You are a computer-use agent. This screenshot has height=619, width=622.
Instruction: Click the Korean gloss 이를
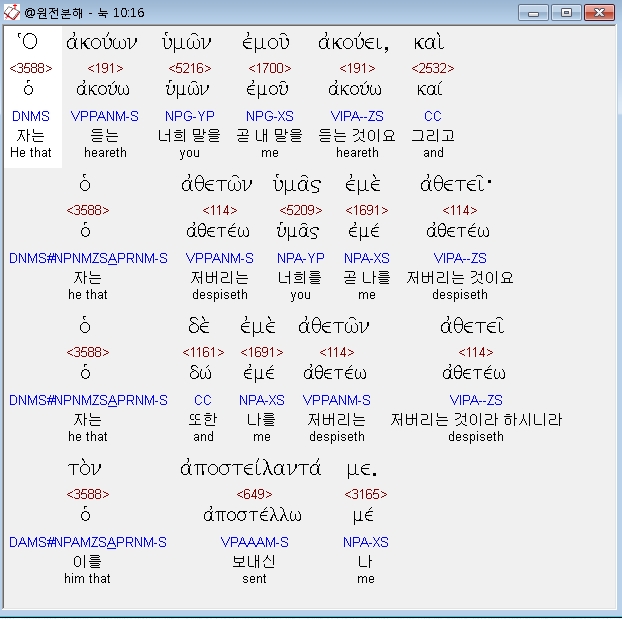click(x=87, y=562)
